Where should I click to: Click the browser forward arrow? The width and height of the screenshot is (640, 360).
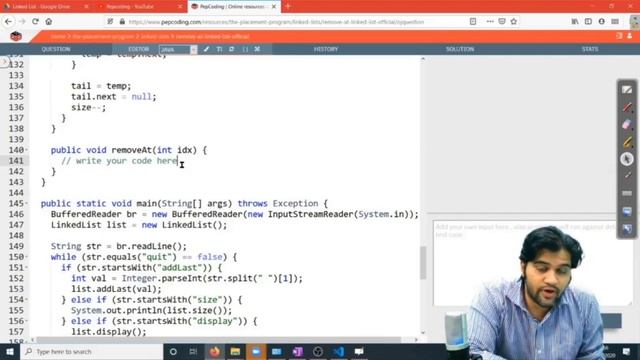click(22, 22)
